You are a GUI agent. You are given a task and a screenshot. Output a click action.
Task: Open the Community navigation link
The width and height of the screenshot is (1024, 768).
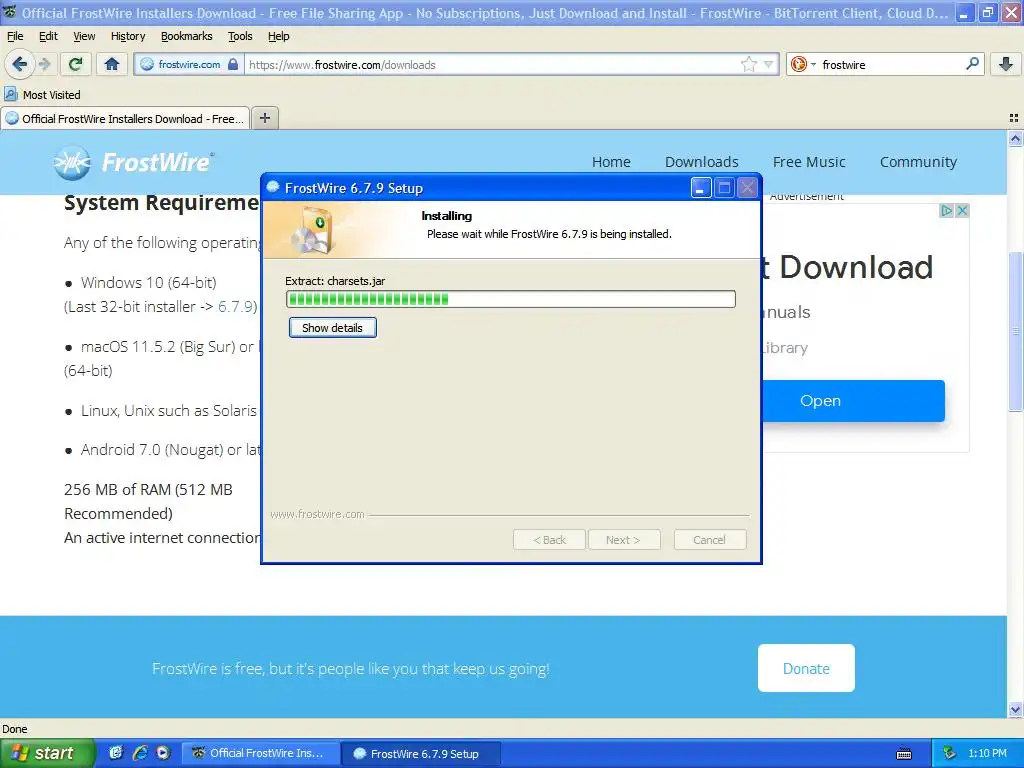point(918,162)
